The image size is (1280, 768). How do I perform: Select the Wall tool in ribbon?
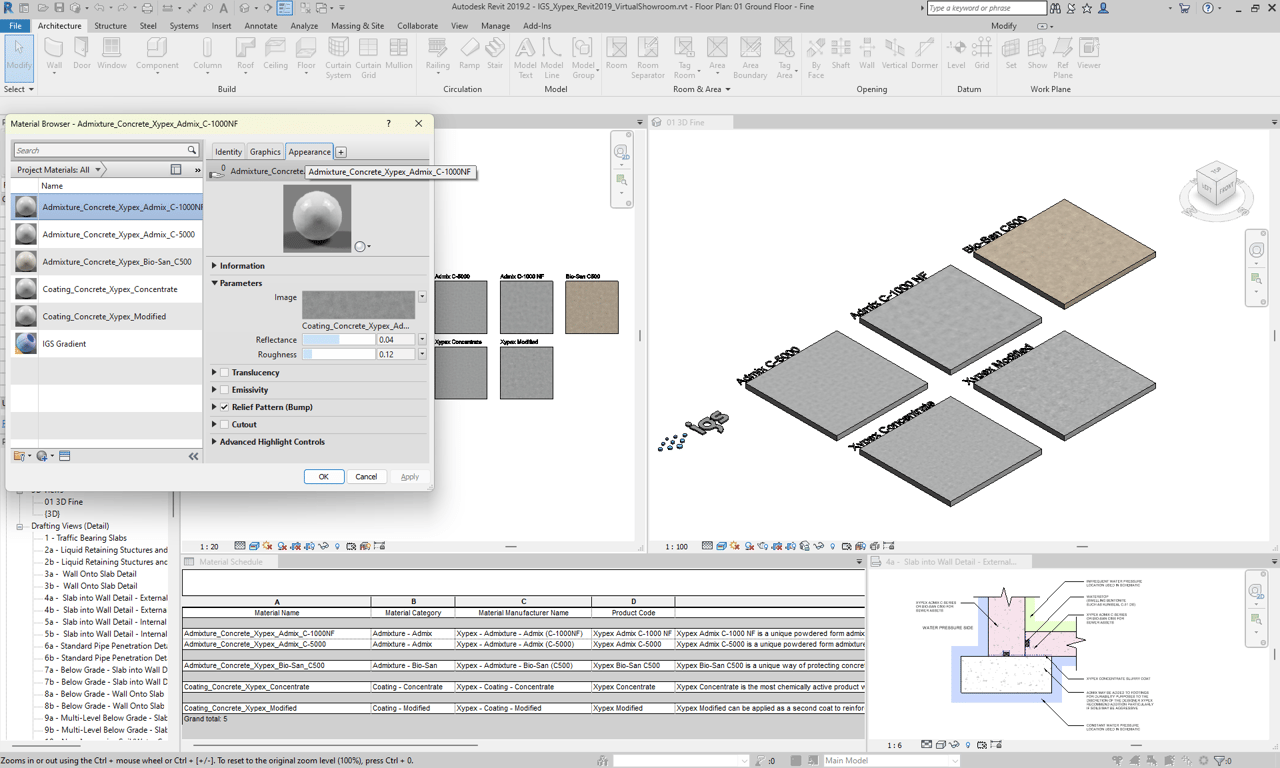(x=53, y=54)
